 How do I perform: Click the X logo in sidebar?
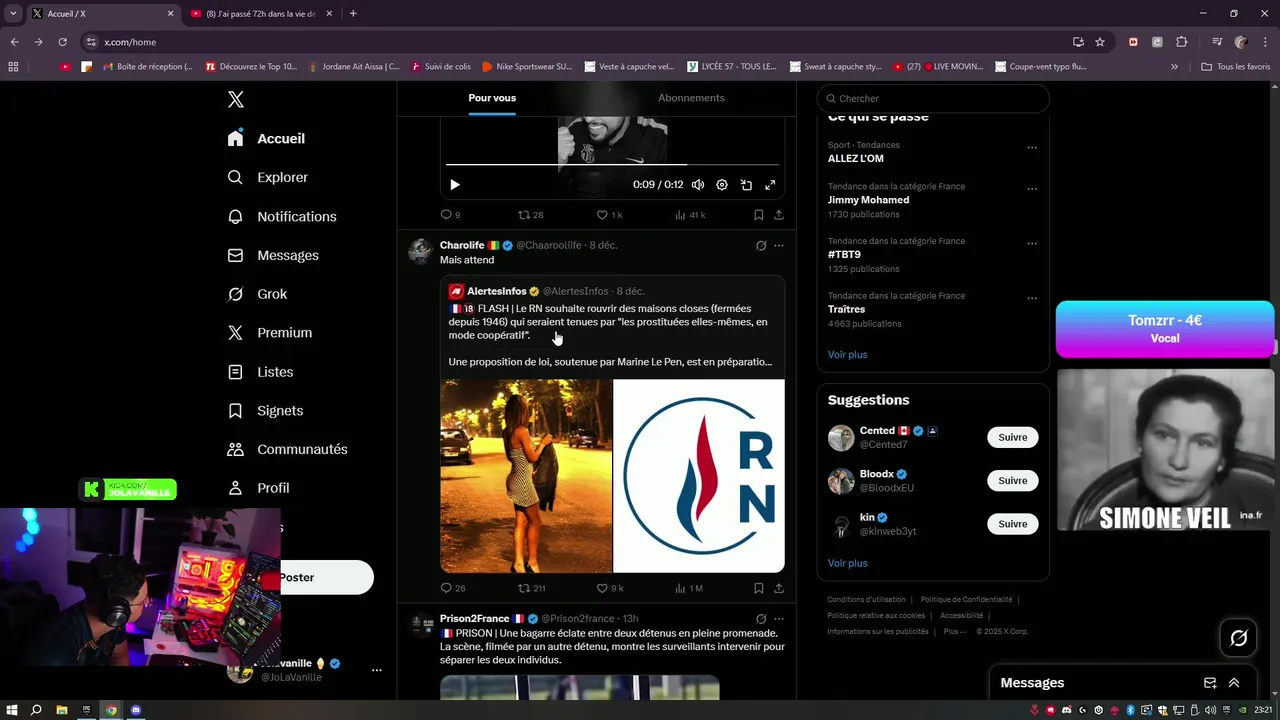(x=236, y=99)
